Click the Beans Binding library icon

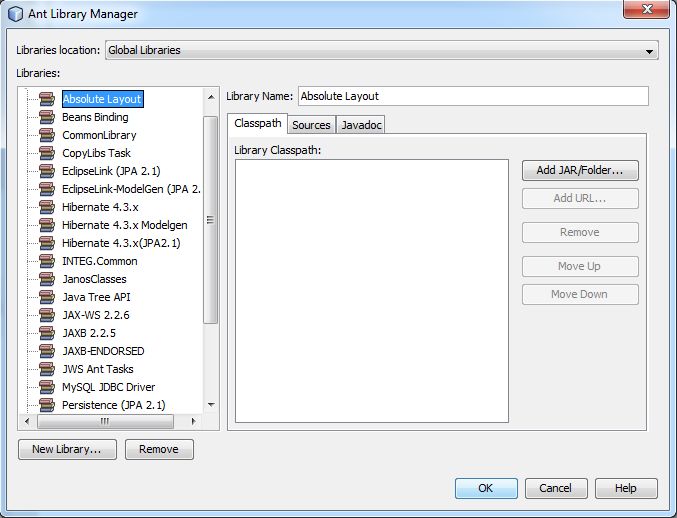tap(47, 117)
